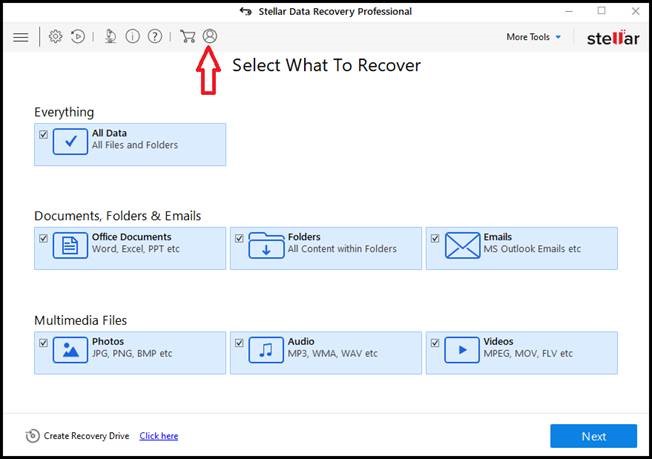Toggle the Office Documents checkbox
652x459 pixels.
coord(43,238)
